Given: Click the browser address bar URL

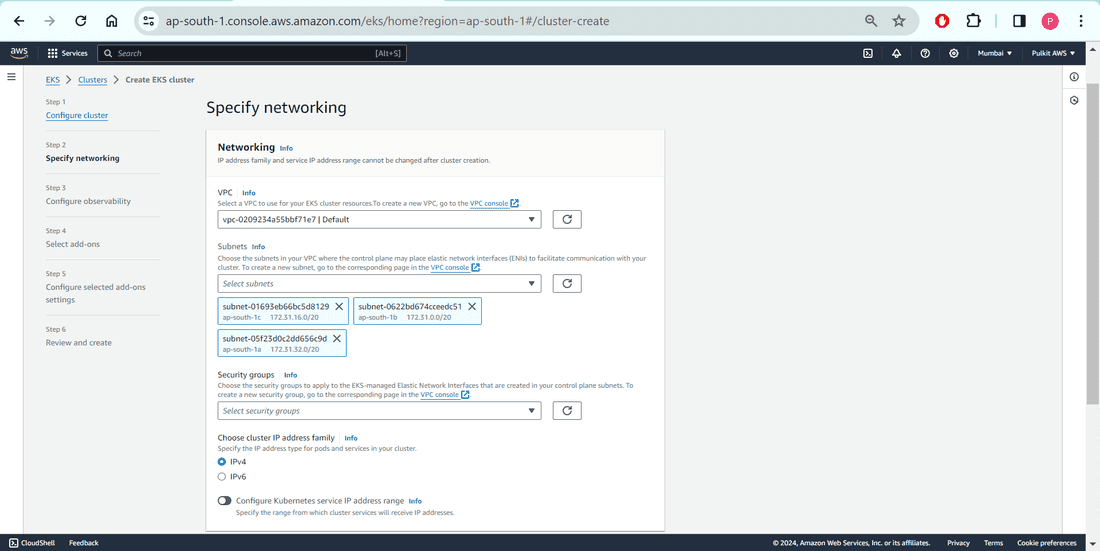Looking at the screenshot, I should point(387,21).
